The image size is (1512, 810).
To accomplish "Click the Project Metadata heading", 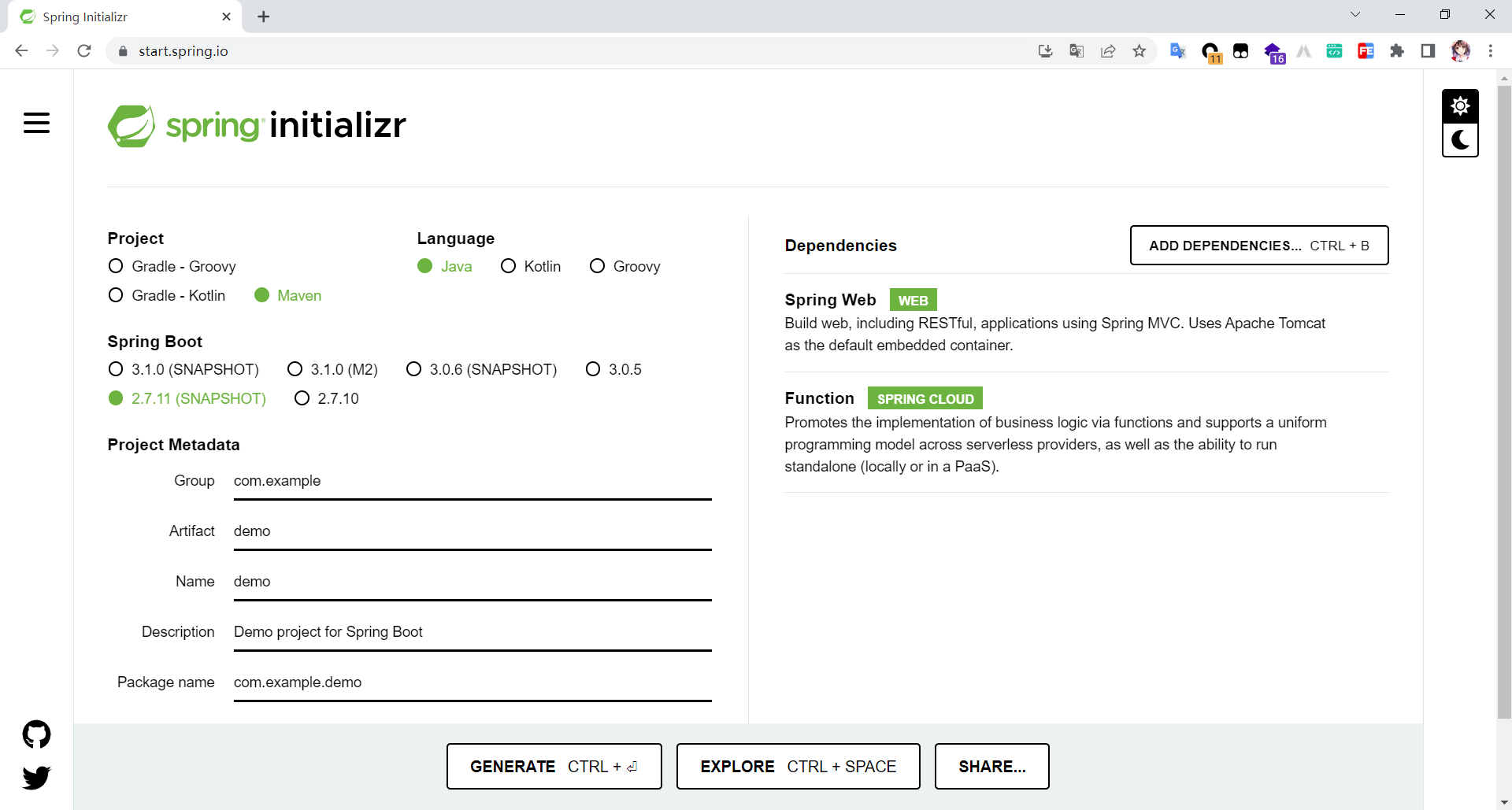I will coord(173,445).
